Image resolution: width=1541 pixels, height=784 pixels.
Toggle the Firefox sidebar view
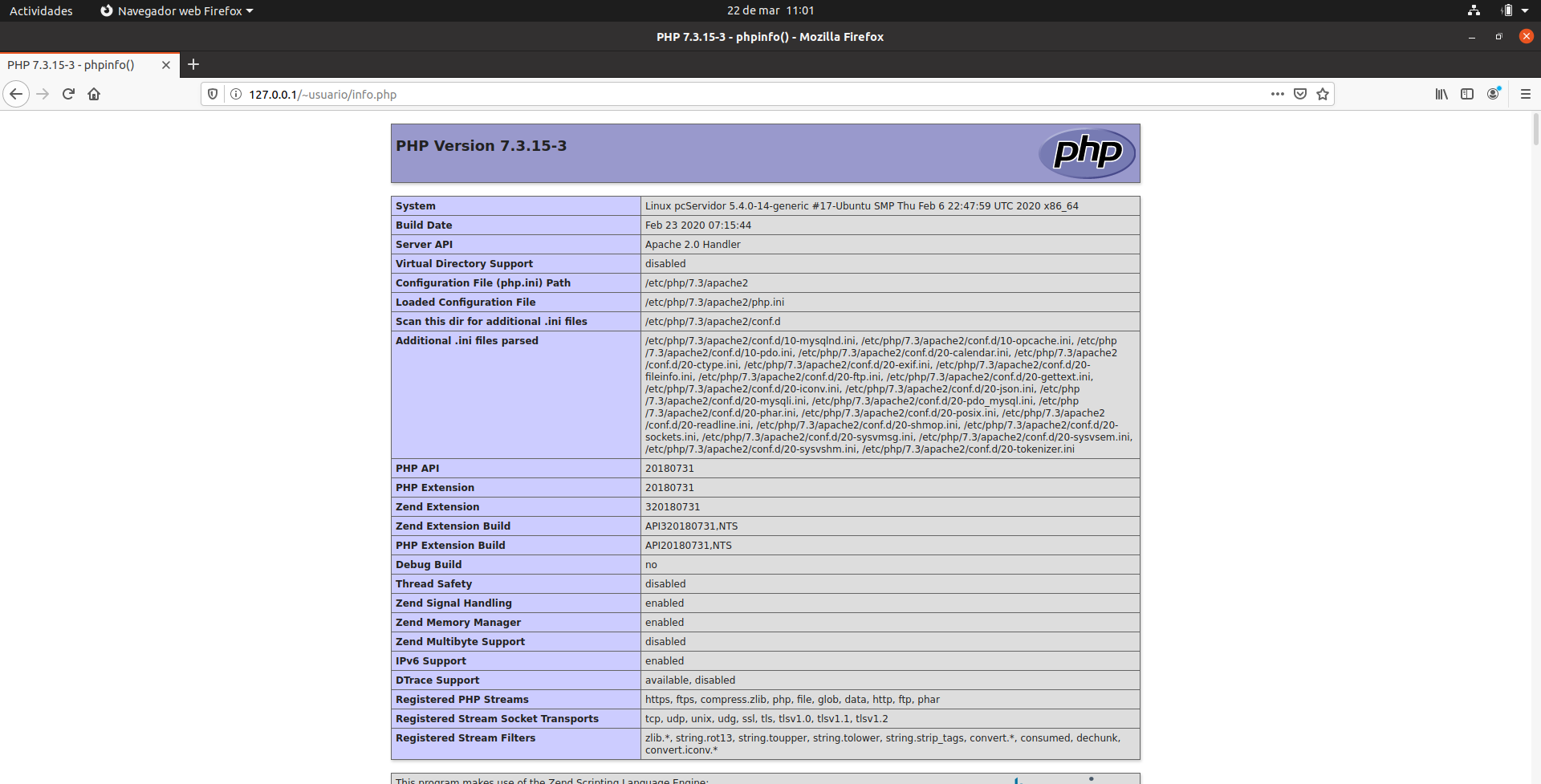coord(1467,94)
